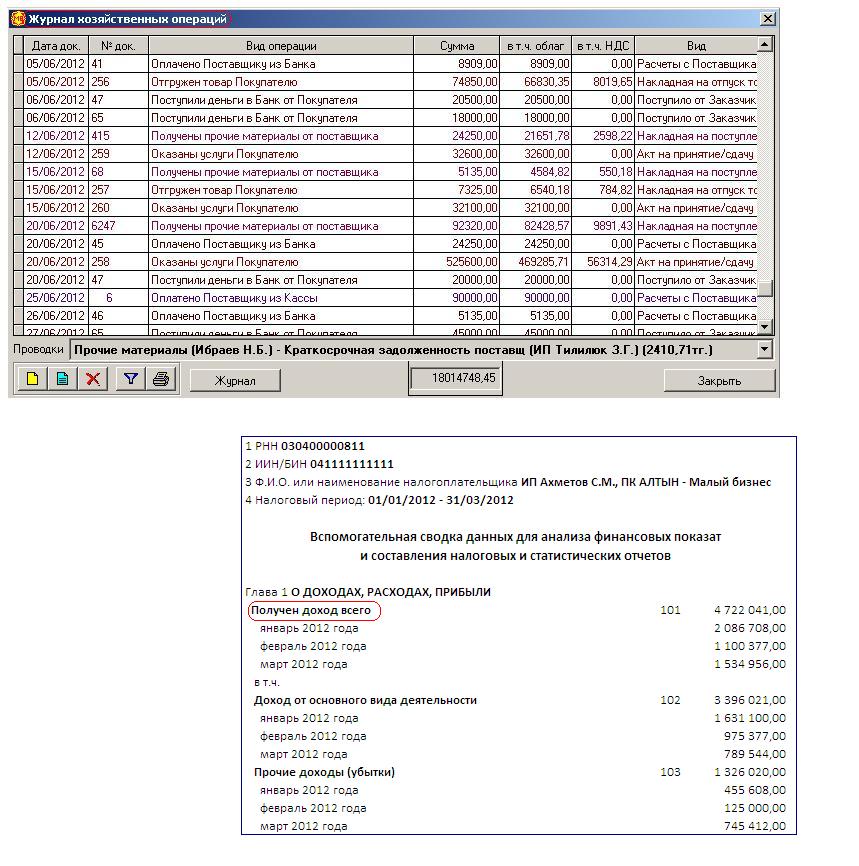Click the ИИН/БИН 041111111111 line

click(319, 464)
